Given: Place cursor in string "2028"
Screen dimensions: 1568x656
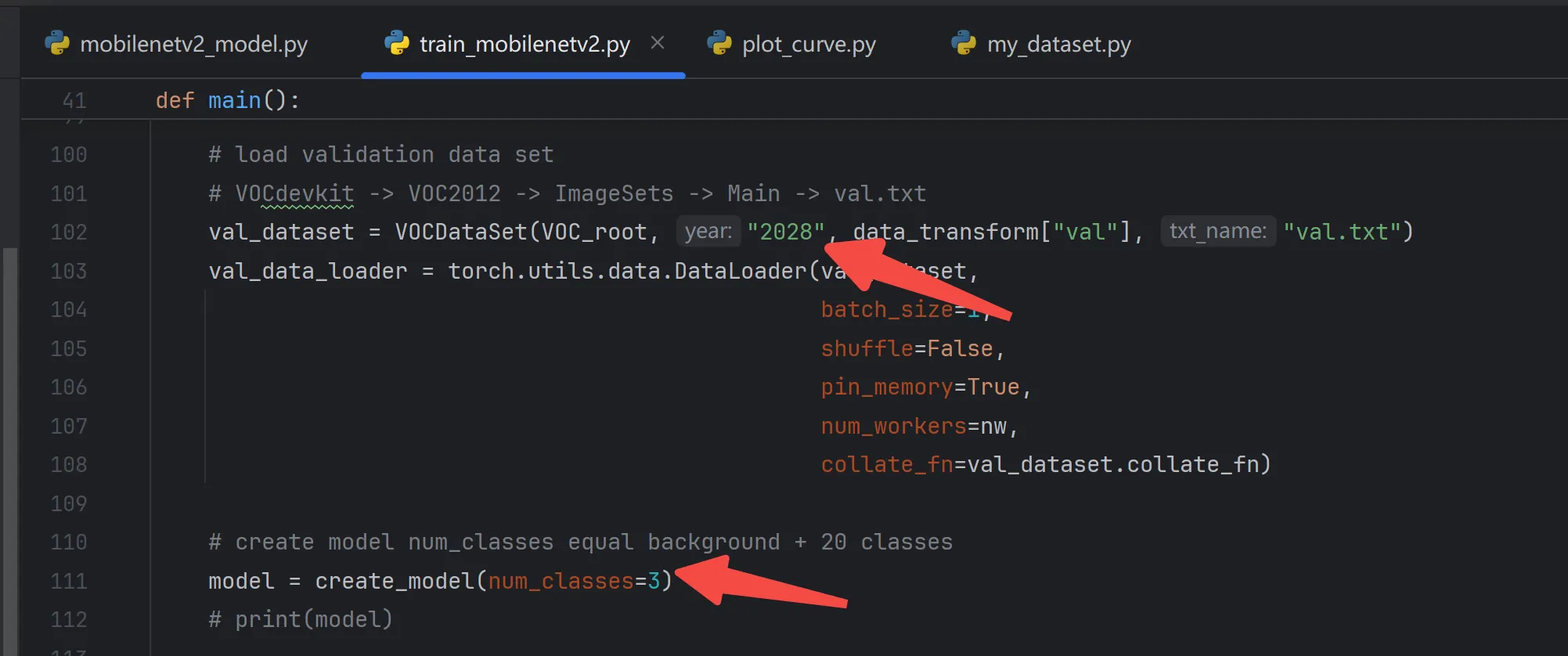Looking at the screenshot, I should (x=786, y=232).
